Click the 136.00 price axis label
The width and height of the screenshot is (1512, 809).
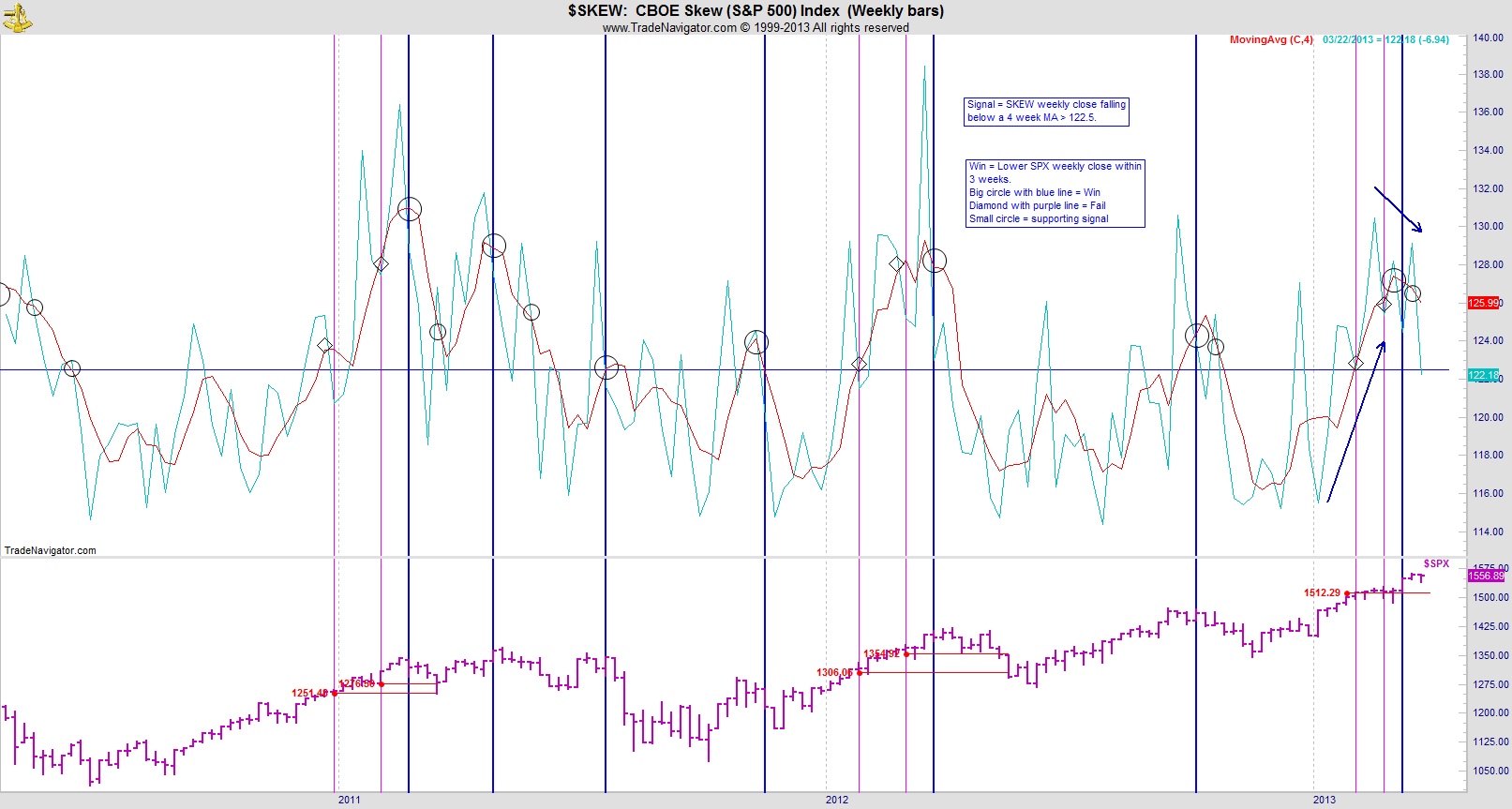coord(1489,112)
